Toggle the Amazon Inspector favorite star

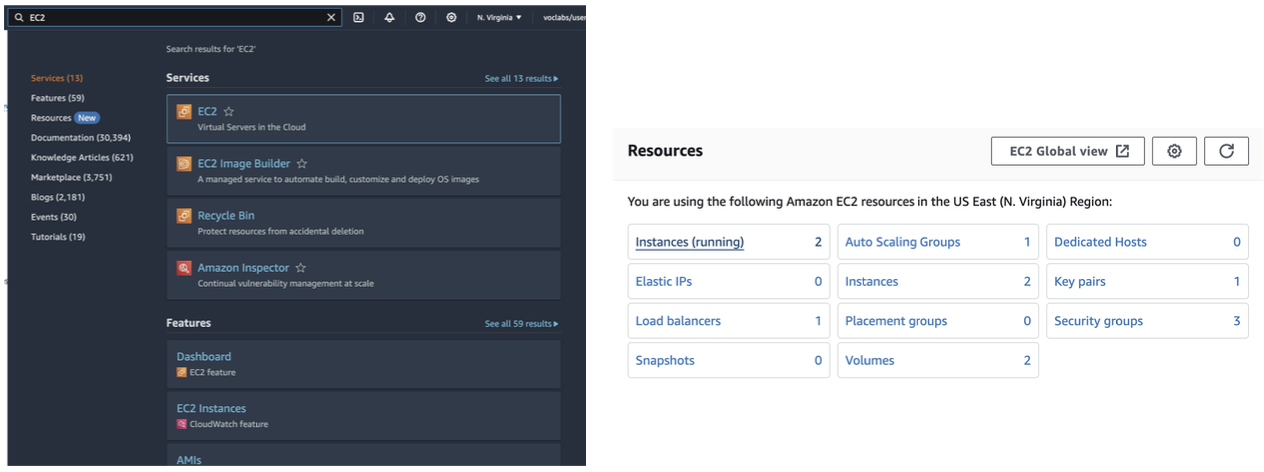pos(300,268)
